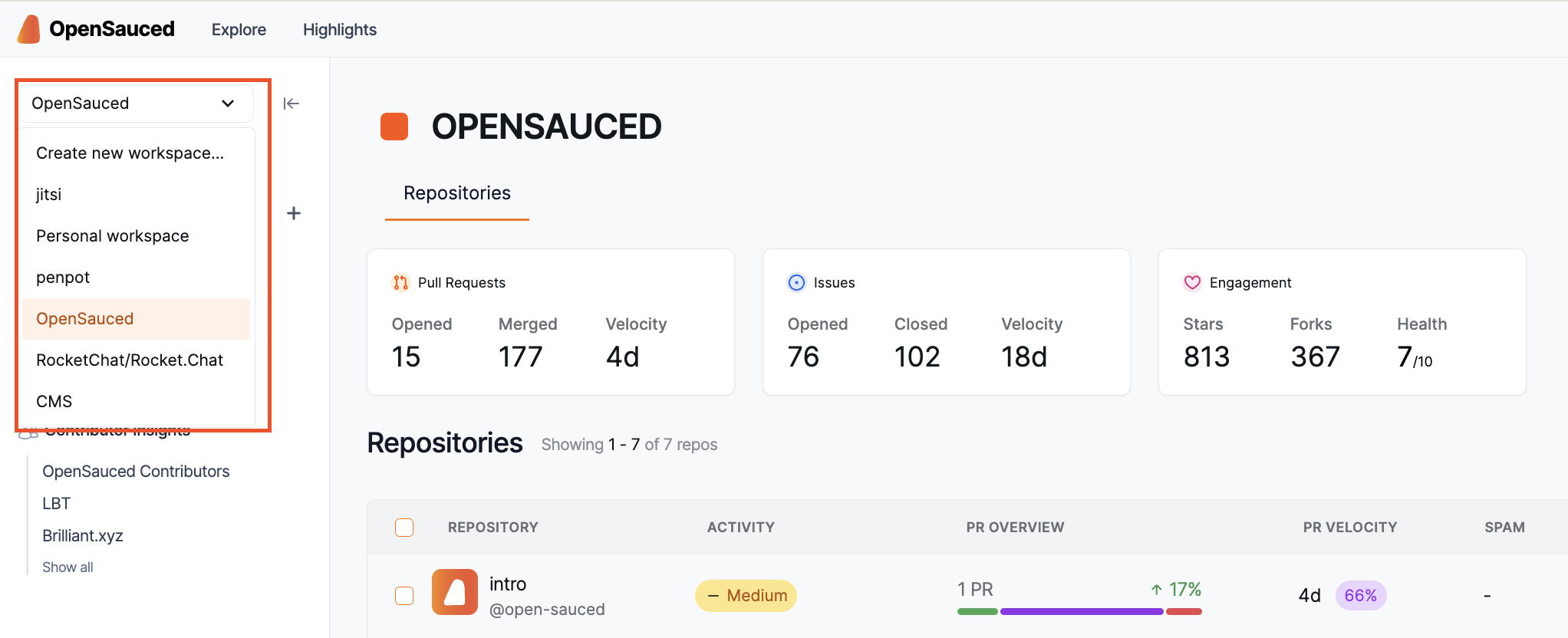
Task: Open OpenSauced Contributors insight
Action: pos(136,472)
